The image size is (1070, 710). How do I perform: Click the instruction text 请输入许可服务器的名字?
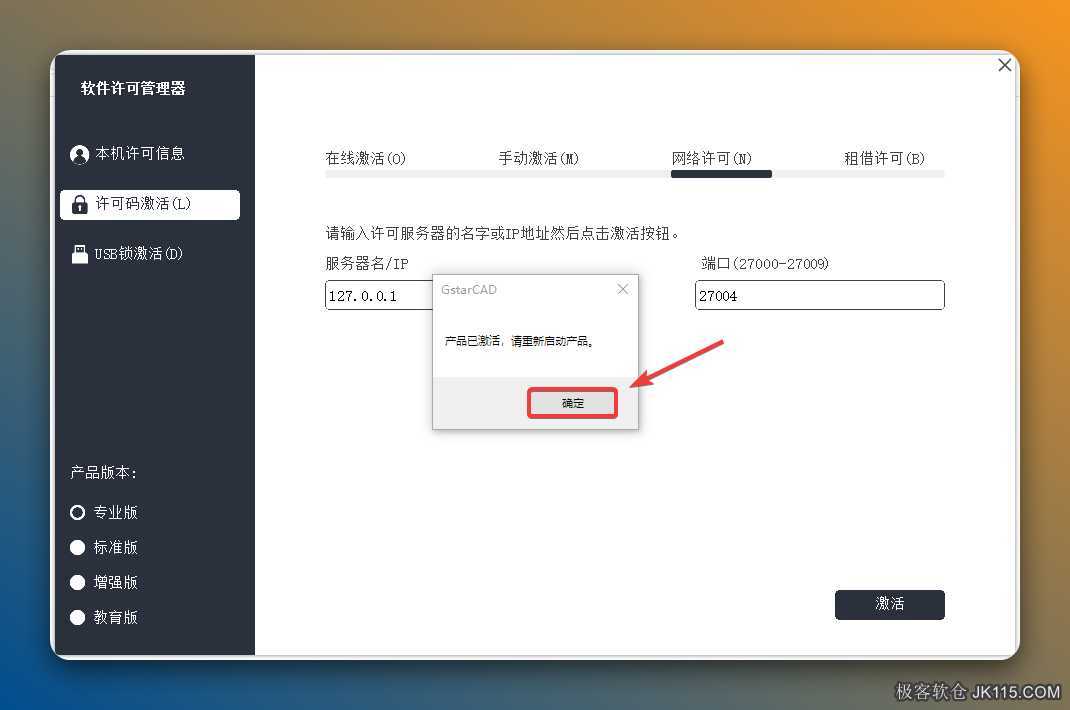(502, 233)
